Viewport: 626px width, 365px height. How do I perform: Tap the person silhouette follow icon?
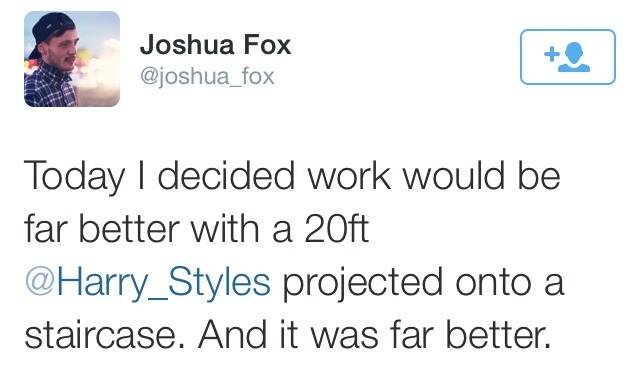tap(574, 57)
